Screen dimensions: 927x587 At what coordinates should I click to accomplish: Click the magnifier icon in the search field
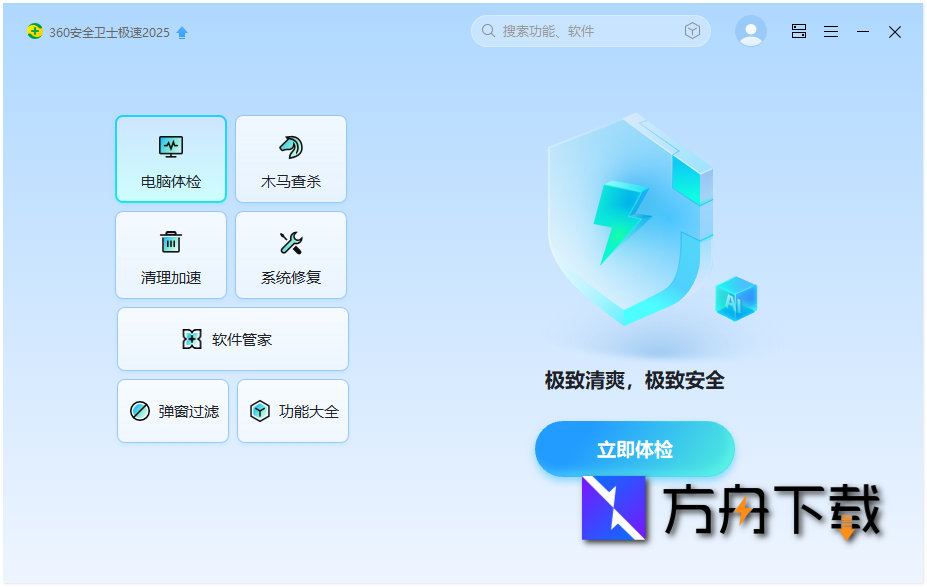tap(487, 30)
